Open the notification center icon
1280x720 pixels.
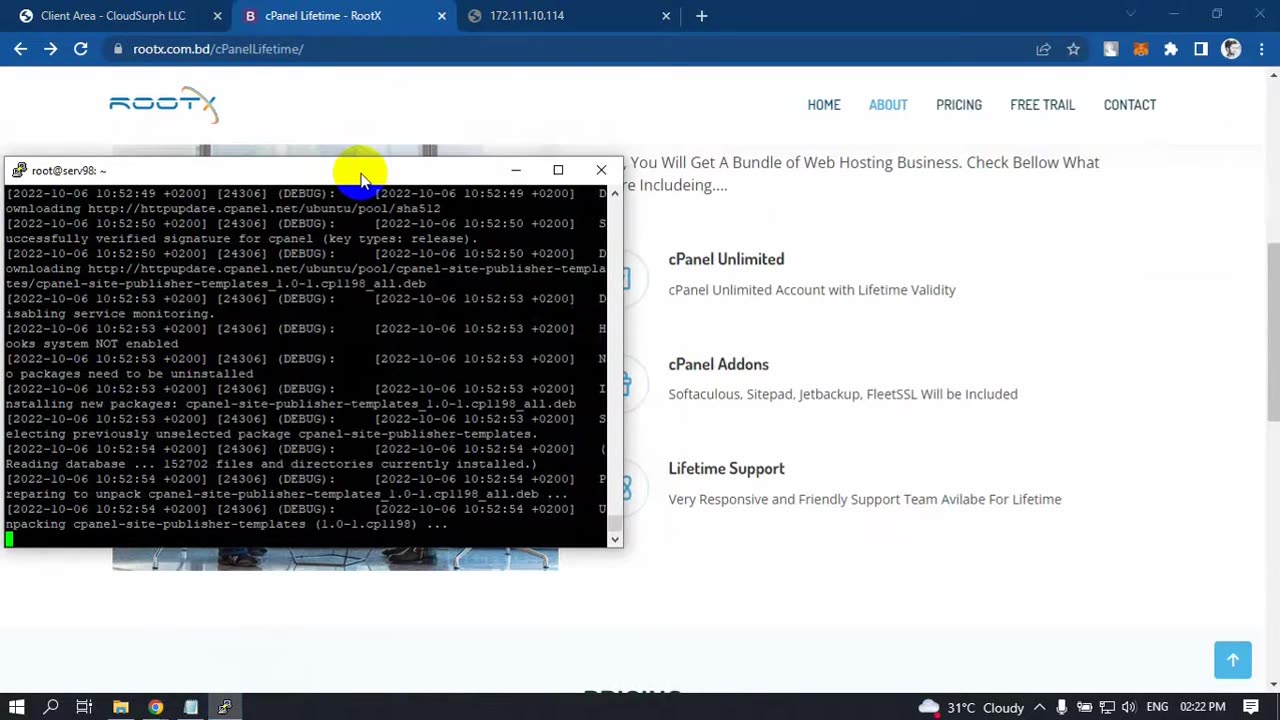(1251, 707)
